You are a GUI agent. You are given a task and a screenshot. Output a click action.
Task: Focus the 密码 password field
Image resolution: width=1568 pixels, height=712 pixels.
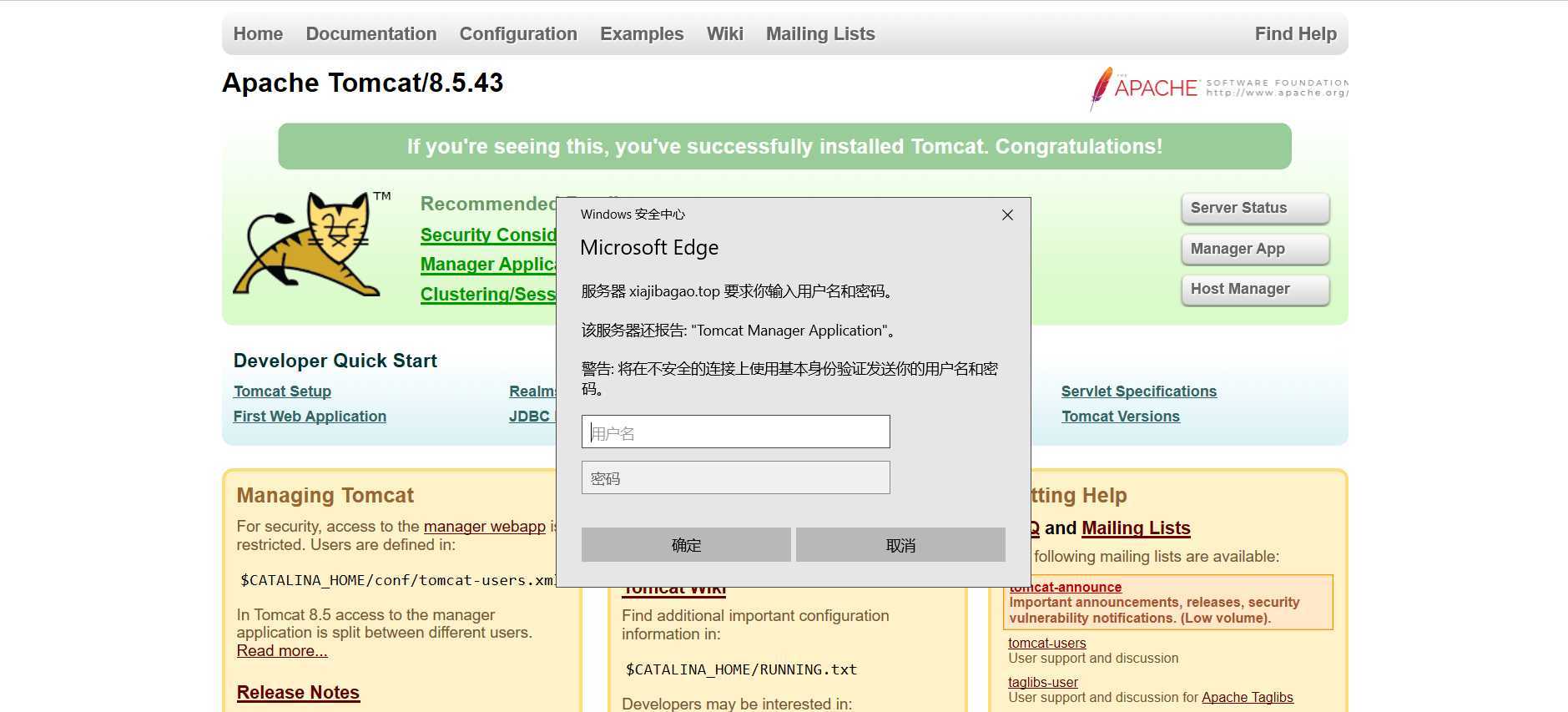[x=735, y=477]
